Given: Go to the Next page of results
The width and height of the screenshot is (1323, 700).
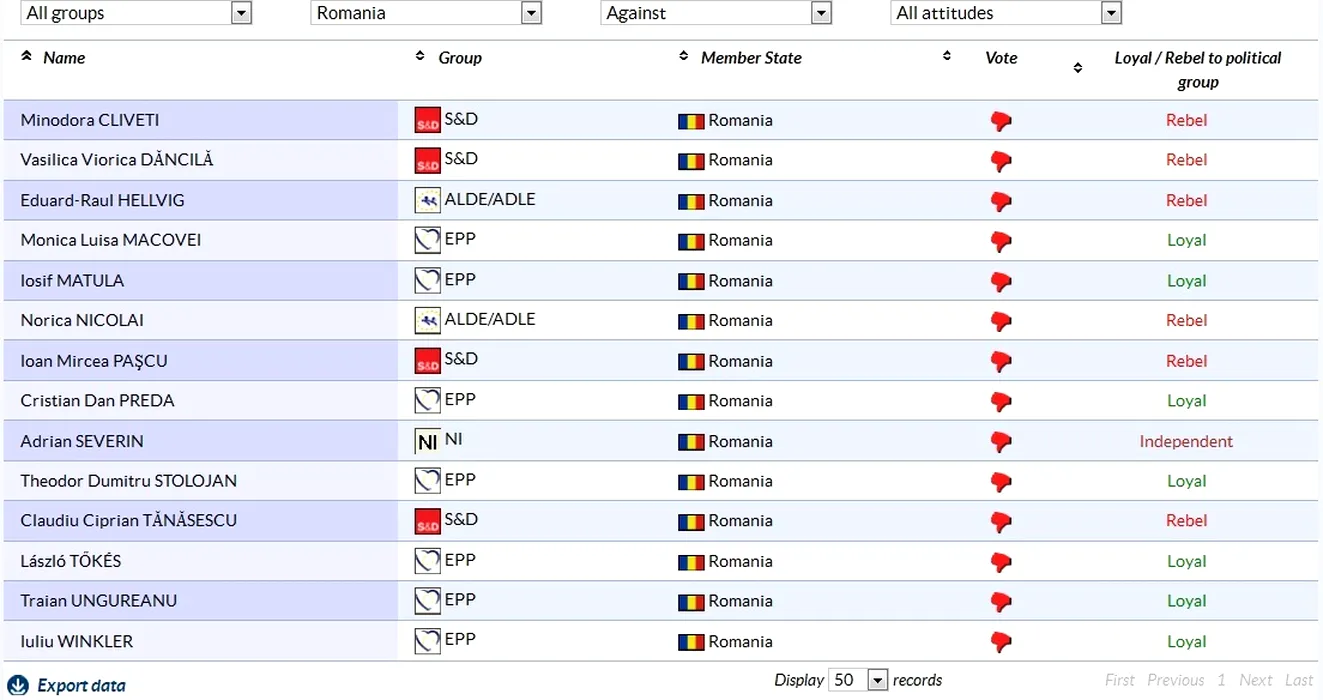Looking at the screenshot, I should pos(1255,680).
